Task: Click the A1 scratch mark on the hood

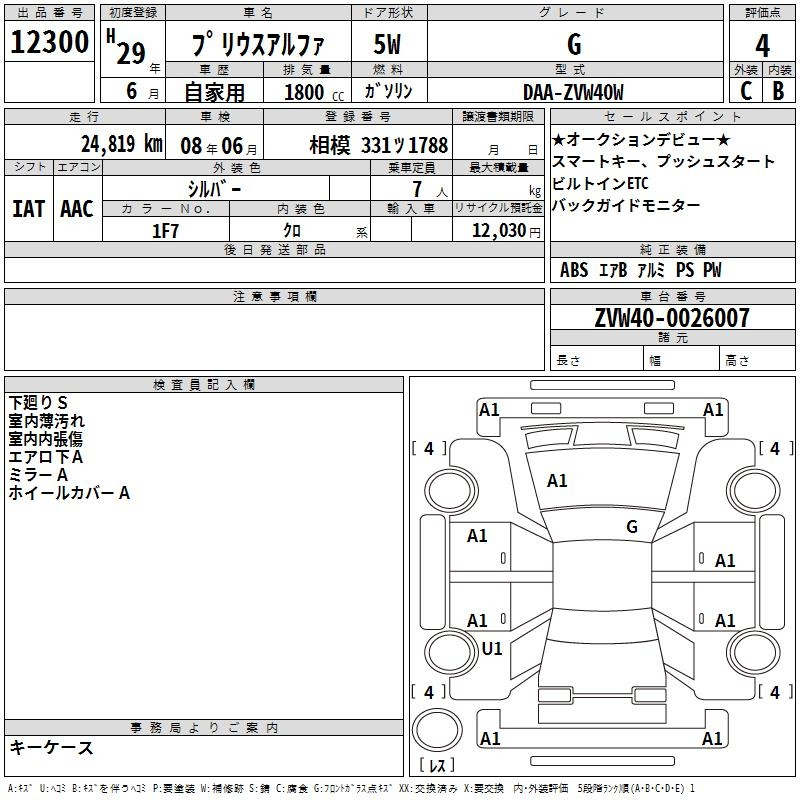Action: pos(557,481)
